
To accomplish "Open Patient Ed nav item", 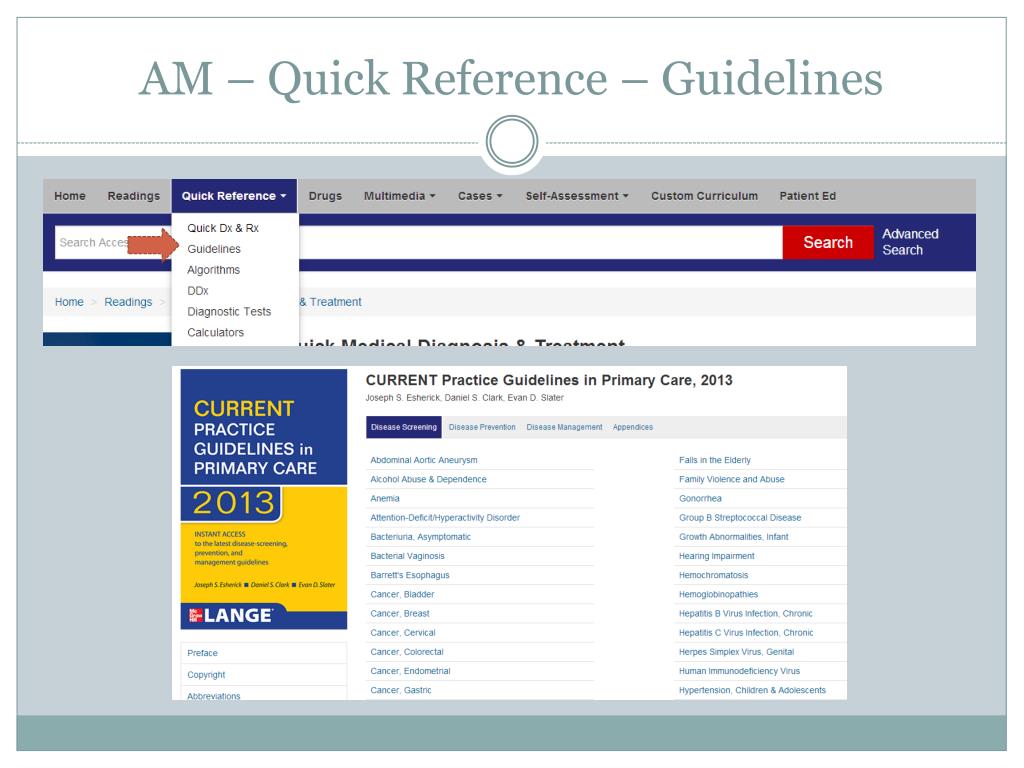I will coord(807,196).
